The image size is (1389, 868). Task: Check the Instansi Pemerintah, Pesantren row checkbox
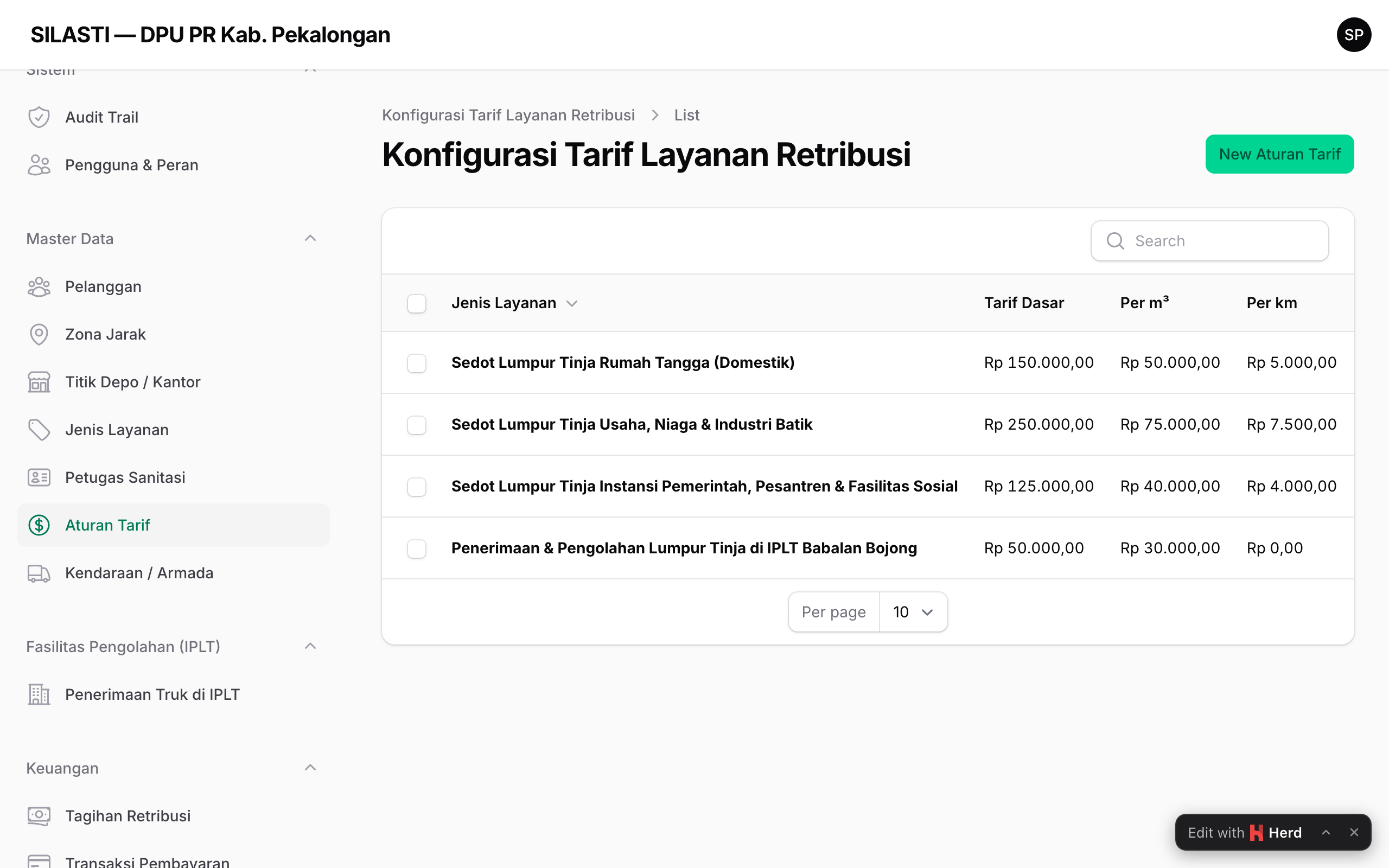coord(417,487)
